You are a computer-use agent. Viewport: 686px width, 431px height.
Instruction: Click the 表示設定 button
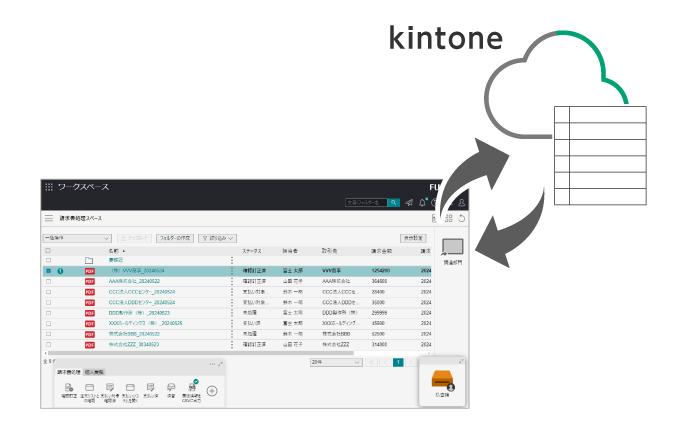tap(413, 238)
